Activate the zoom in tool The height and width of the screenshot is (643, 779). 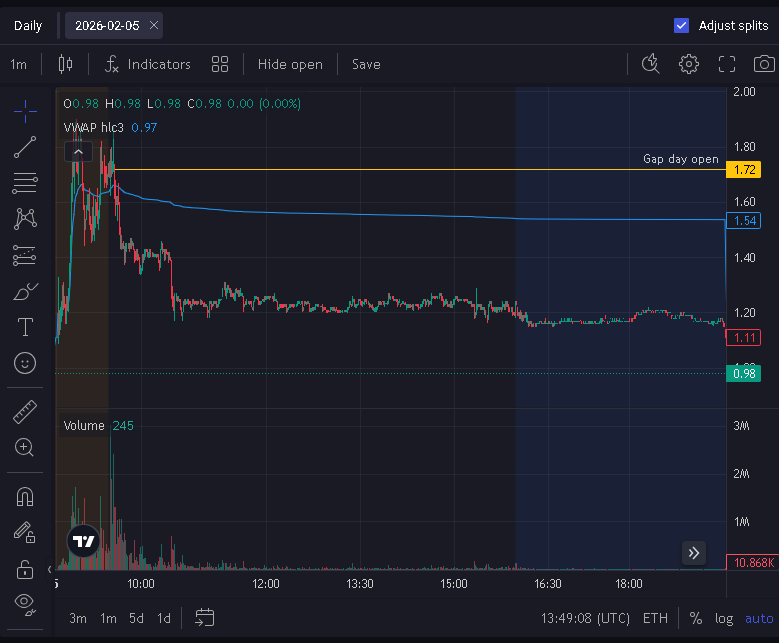[x=24, y=448]
